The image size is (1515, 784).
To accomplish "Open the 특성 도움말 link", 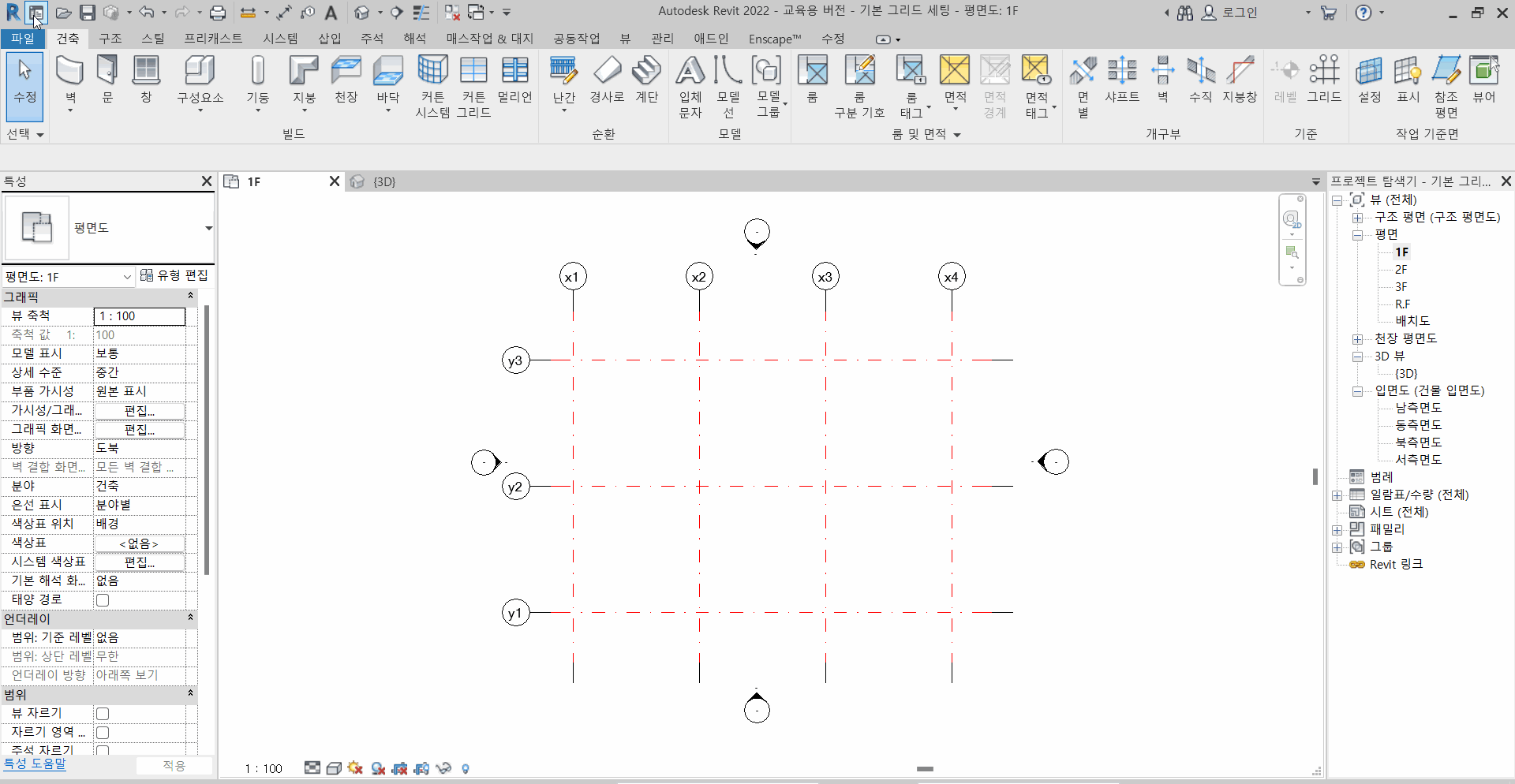I will tap(35, 763).
